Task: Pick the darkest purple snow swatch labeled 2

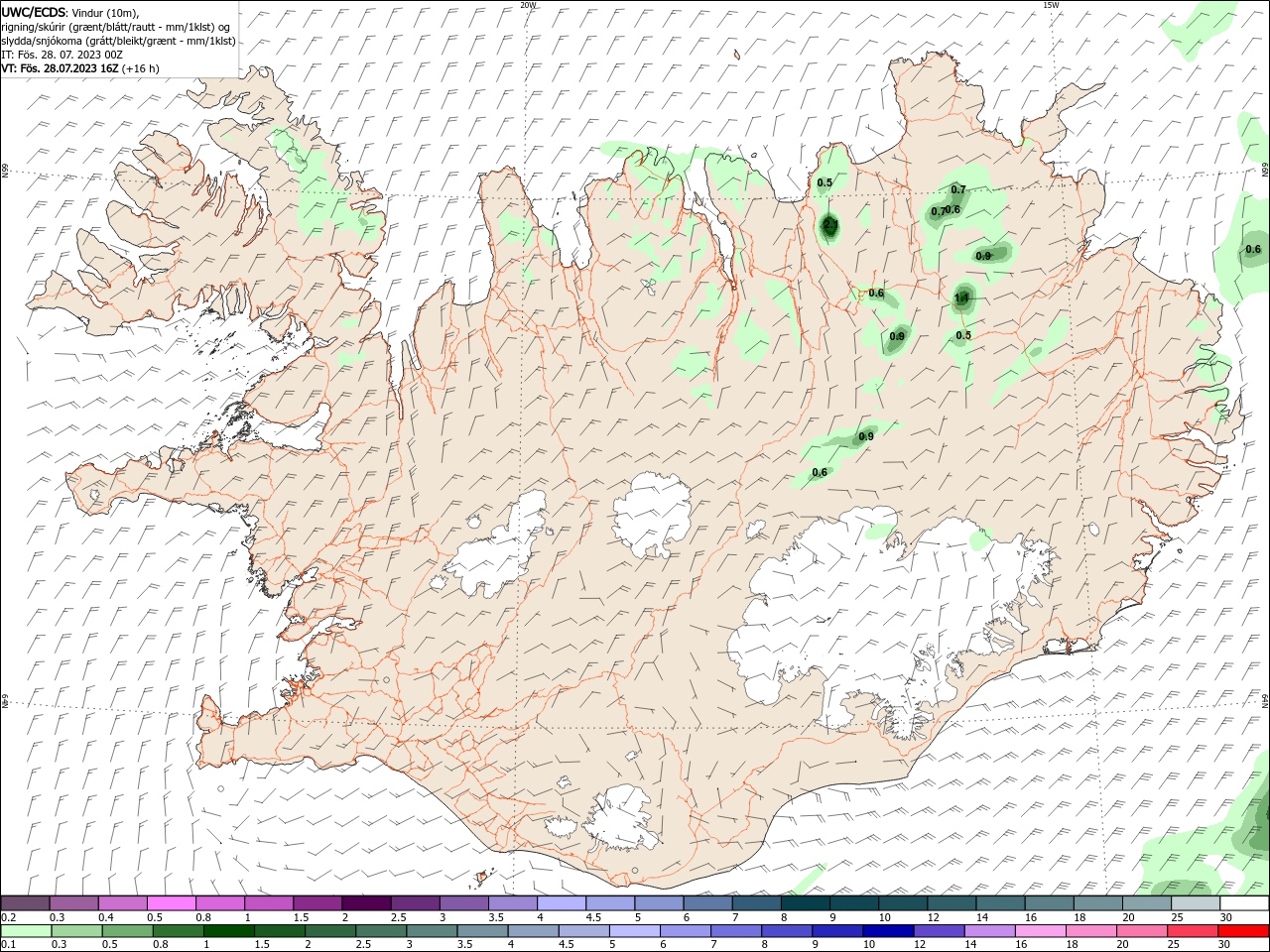Action: point(366,902)
